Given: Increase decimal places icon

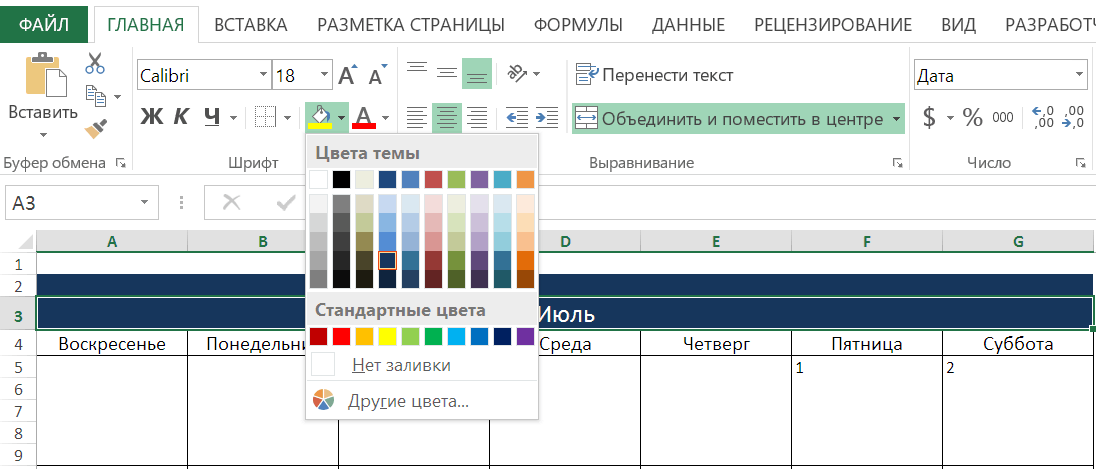Looking at the screenshot, I should [1043, 117].
